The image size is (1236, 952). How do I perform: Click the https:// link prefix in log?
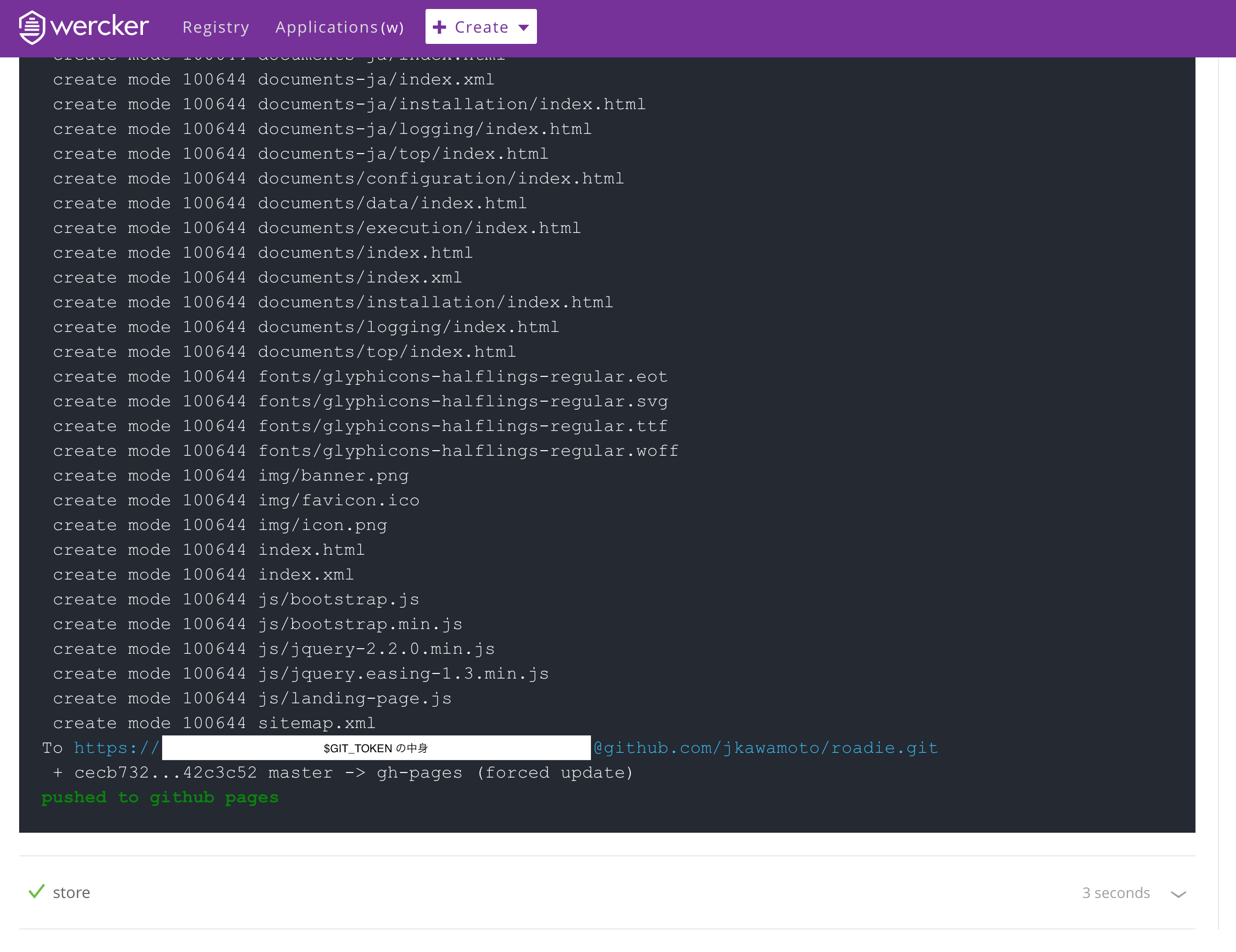(x=117, y=748)
